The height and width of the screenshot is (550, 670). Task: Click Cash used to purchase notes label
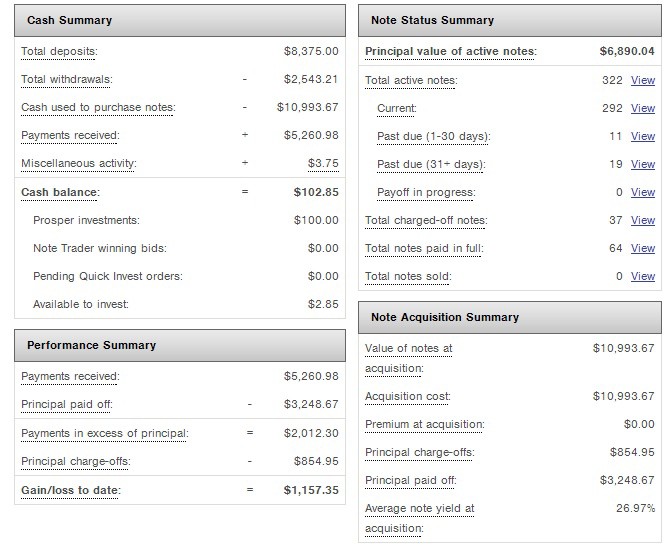pos(98,107)
